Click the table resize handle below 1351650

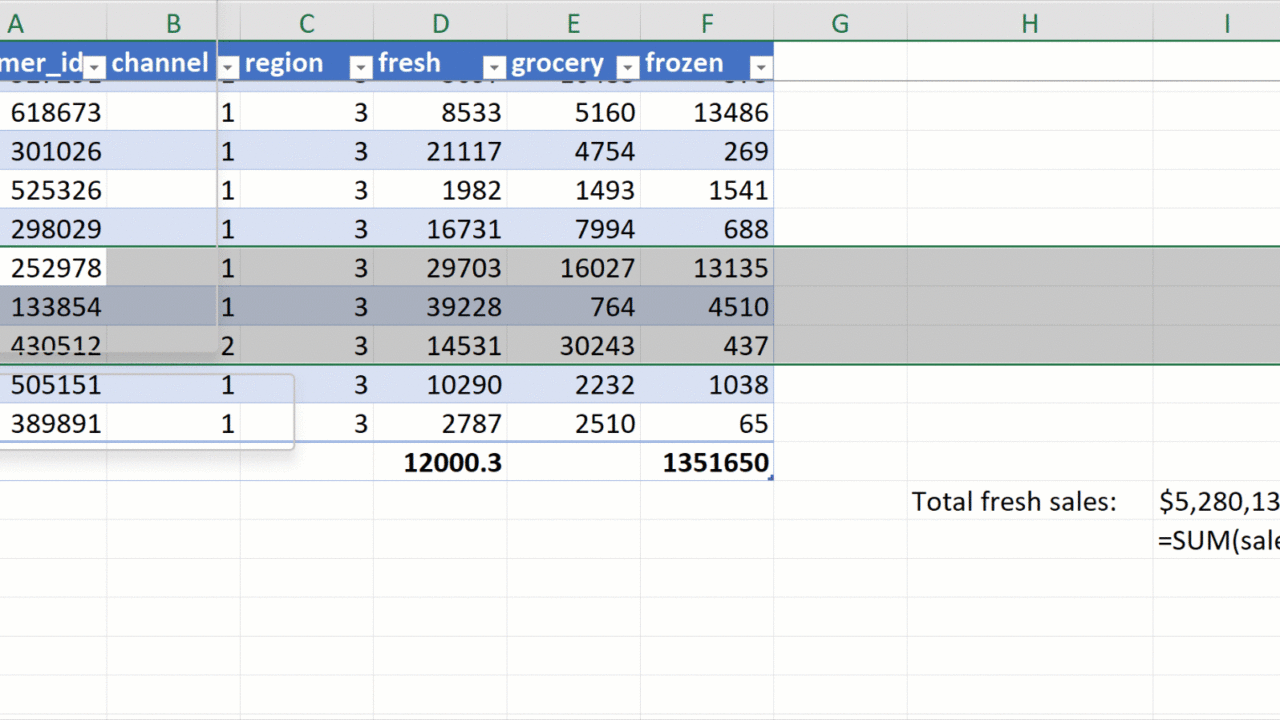pyautogui.click(x=770, y=478)
